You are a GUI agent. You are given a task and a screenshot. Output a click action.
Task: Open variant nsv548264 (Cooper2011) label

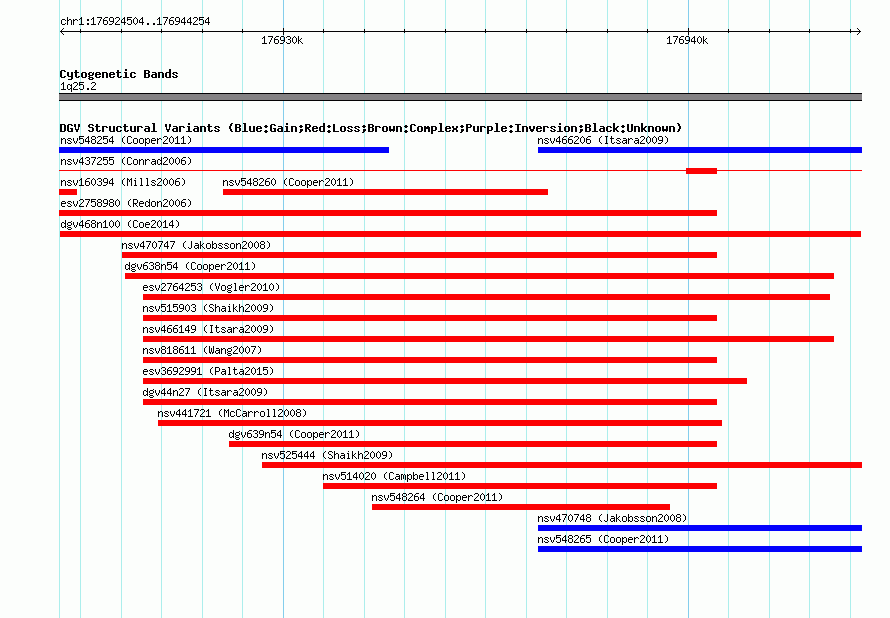437,497
